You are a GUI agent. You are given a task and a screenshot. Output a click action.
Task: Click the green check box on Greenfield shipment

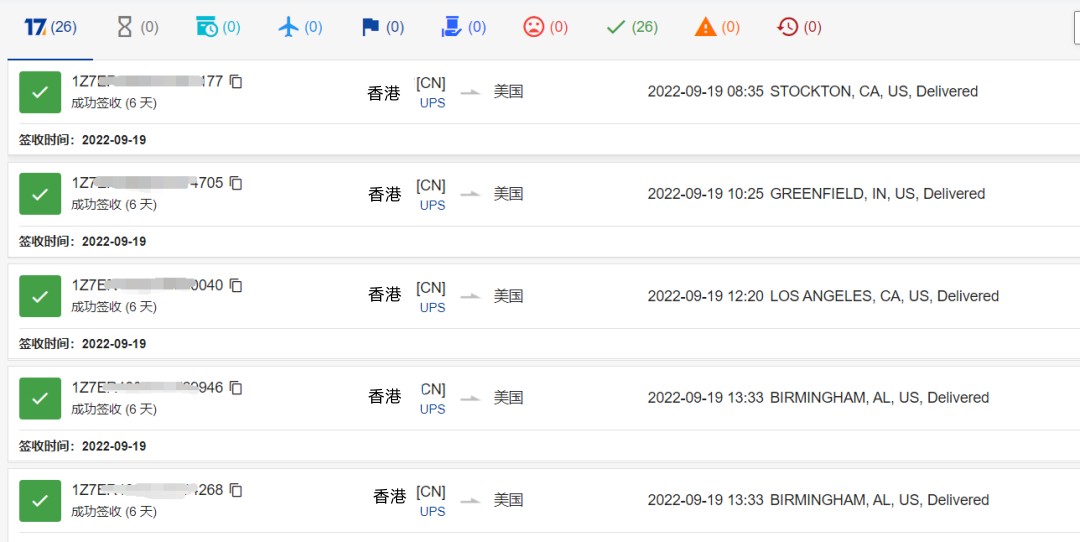(x=40, y=194)
